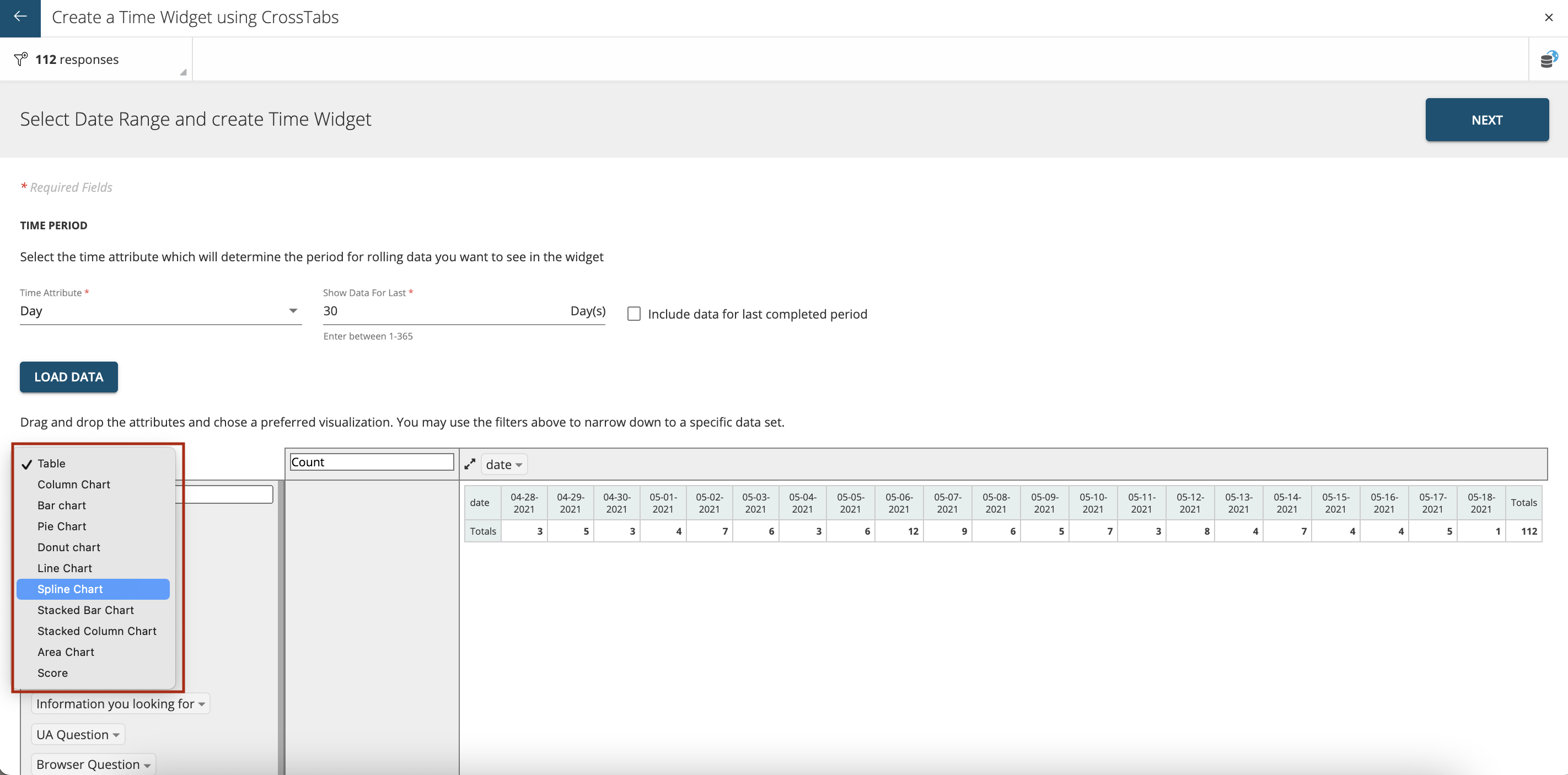Viewport: 1568px width, 775px height.
Task: Click the back arrow icon
Action: pos(20,17)
